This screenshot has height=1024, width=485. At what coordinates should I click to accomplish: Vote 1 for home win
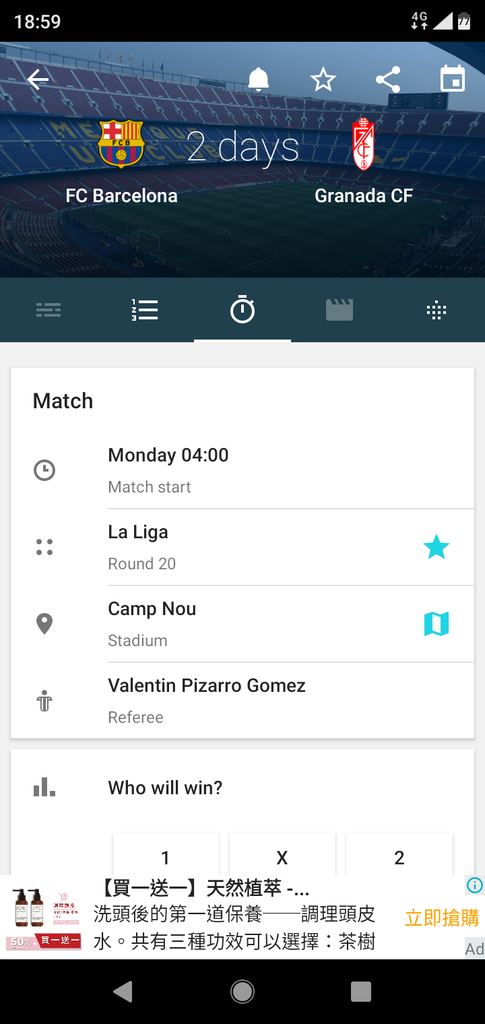[165, 856]
